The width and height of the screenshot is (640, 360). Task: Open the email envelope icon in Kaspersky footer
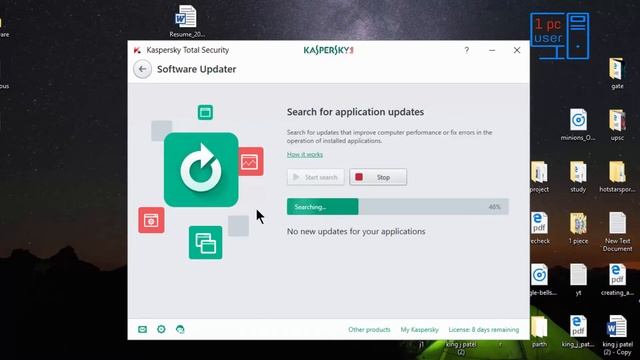(142, 329)
